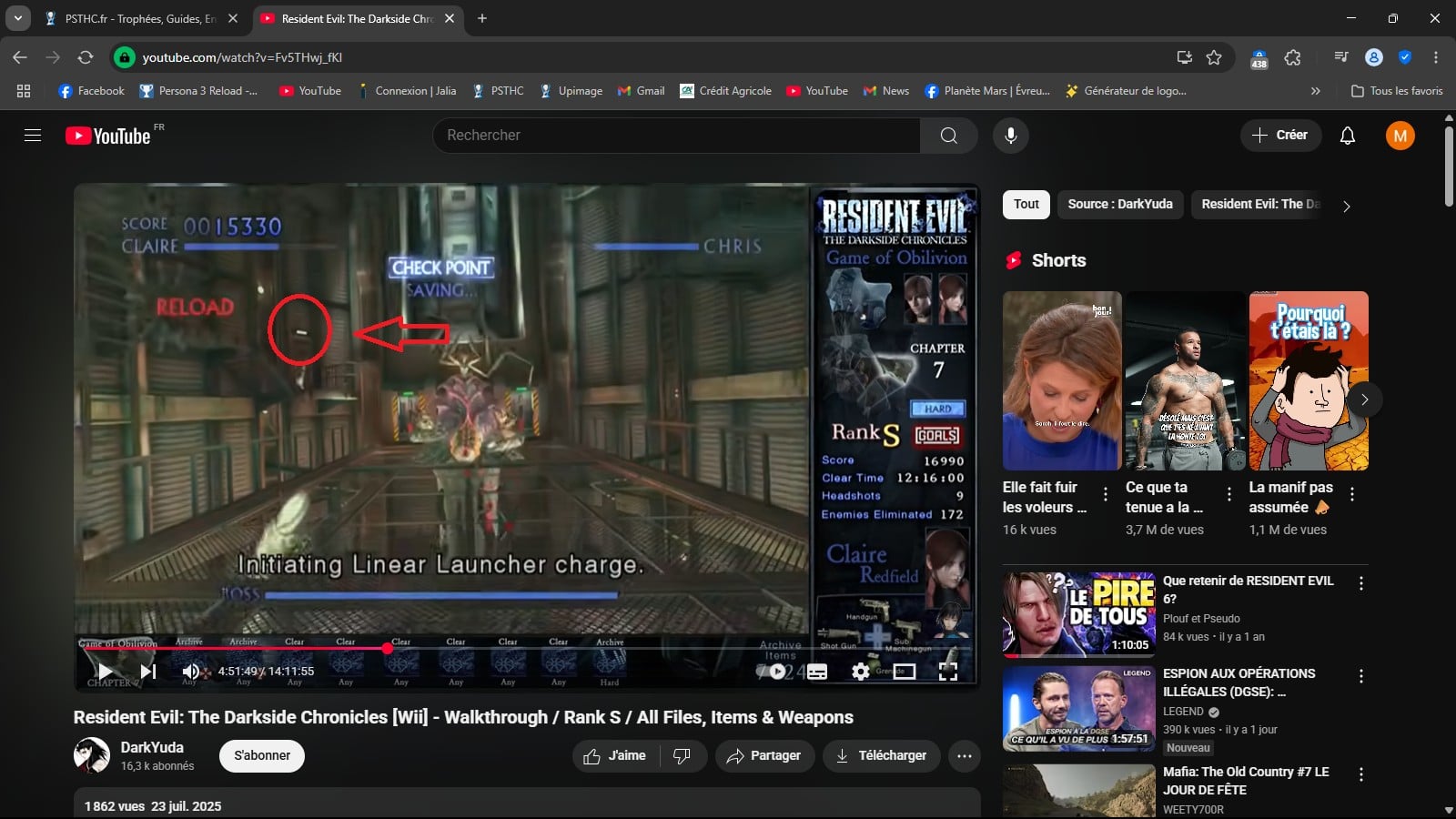Open options for 'ESPION AUX OPÉRATIONS ILLÉGALES'

coord(1361,676)
